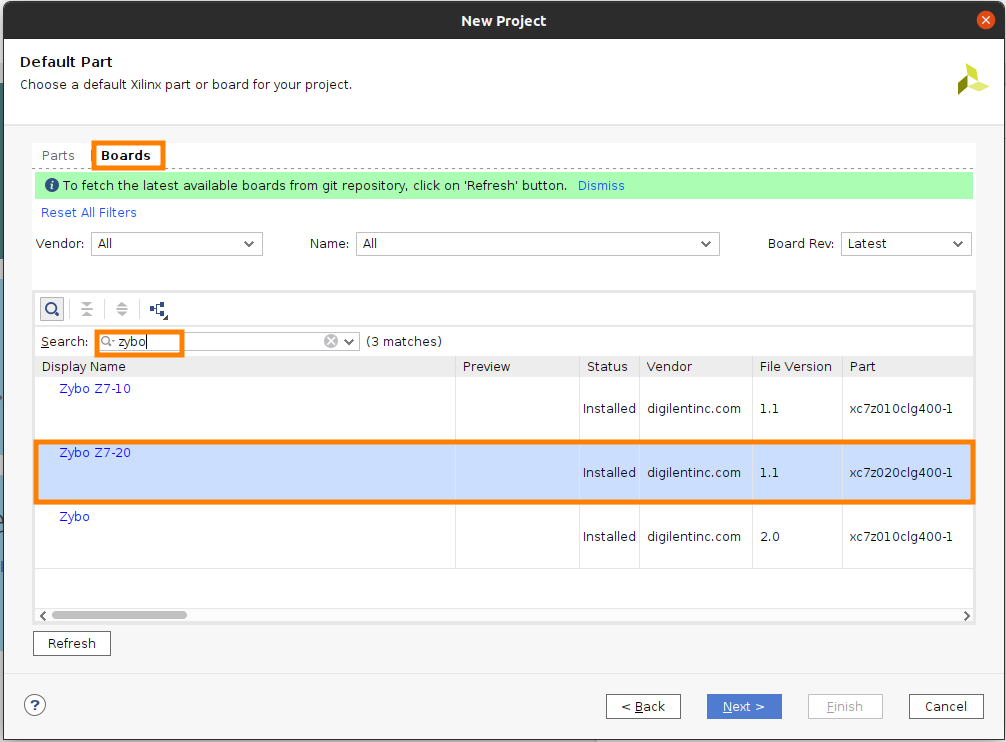Click Installed status in Zybo Z7-20 row

pos(610,473)
